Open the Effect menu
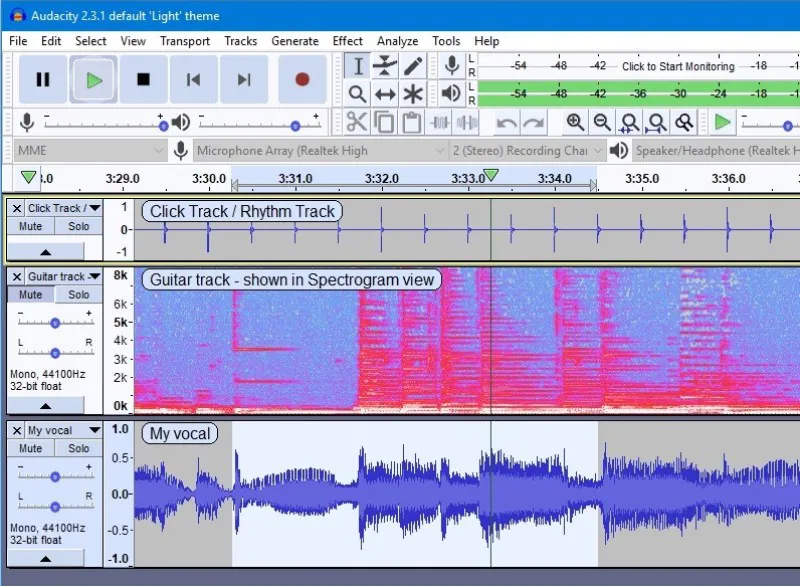 point(347,41)
